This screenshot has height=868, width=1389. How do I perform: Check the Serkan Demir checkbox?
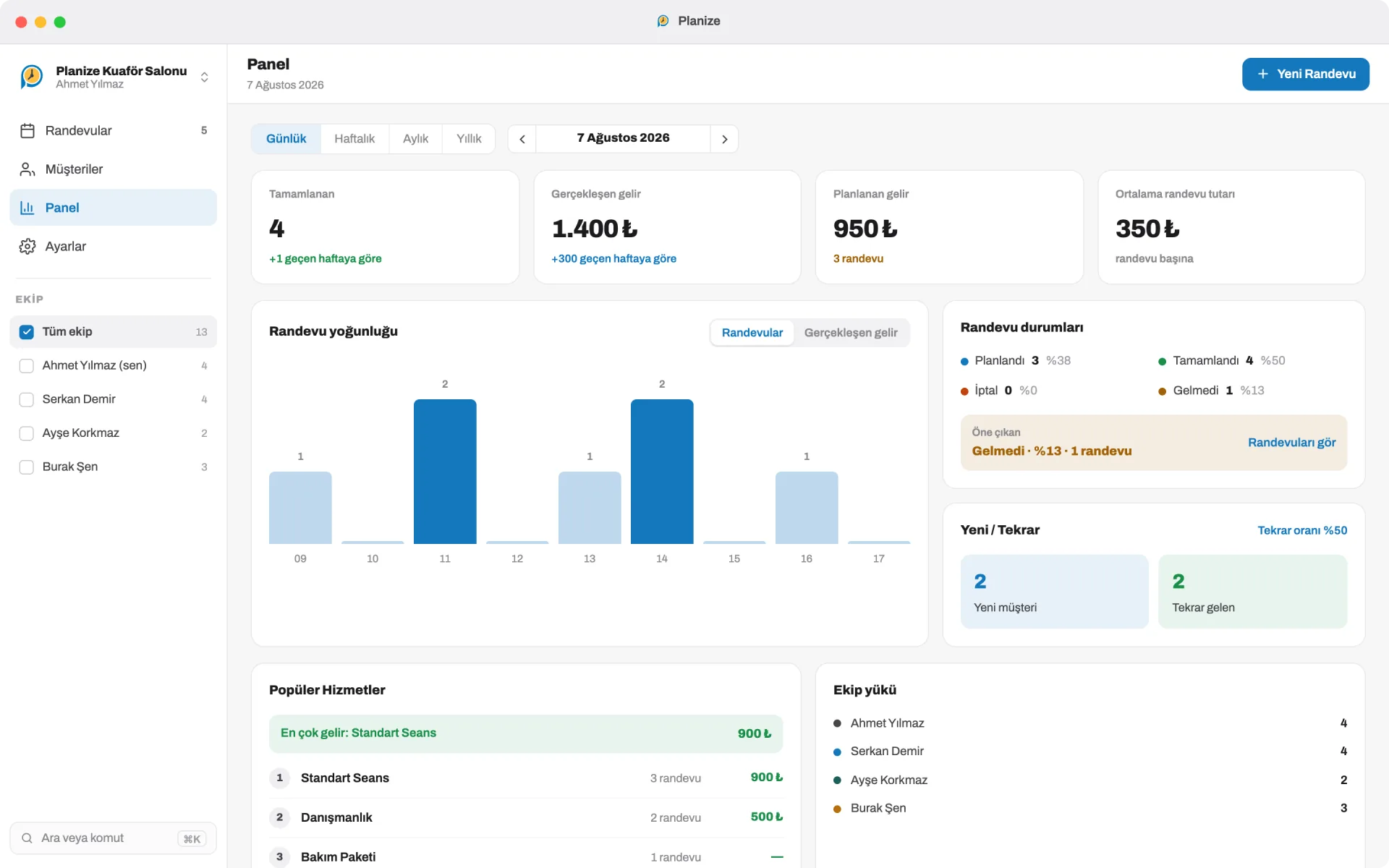click(x=27, y=399)
